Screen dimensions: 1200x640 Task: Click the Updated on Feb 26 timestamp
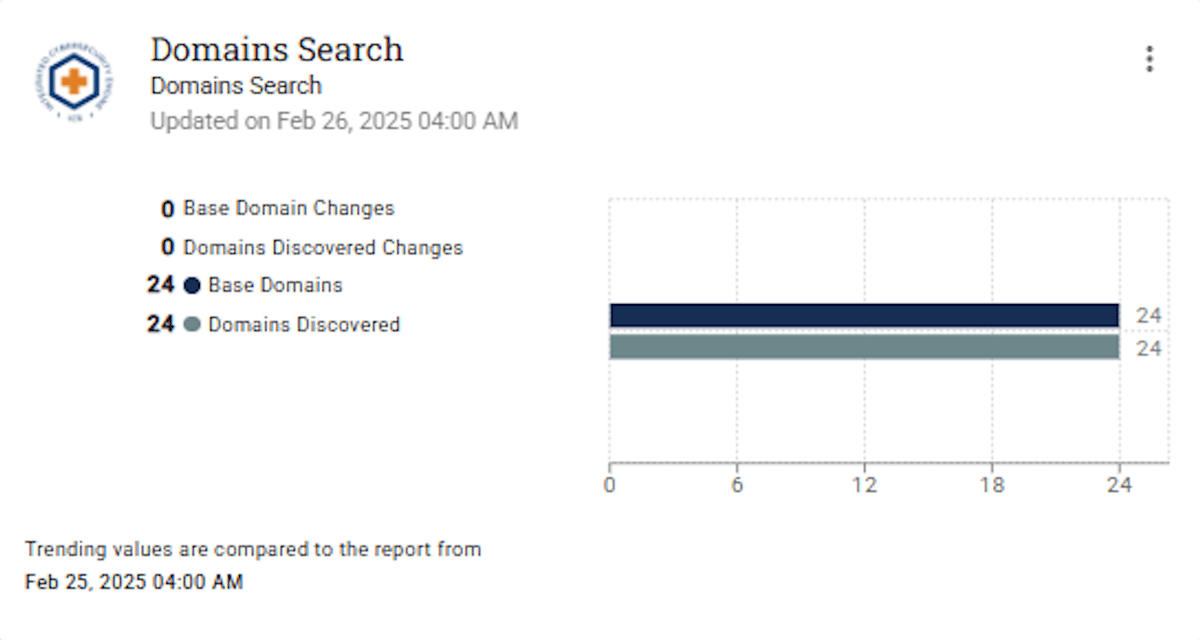point(334,122)
